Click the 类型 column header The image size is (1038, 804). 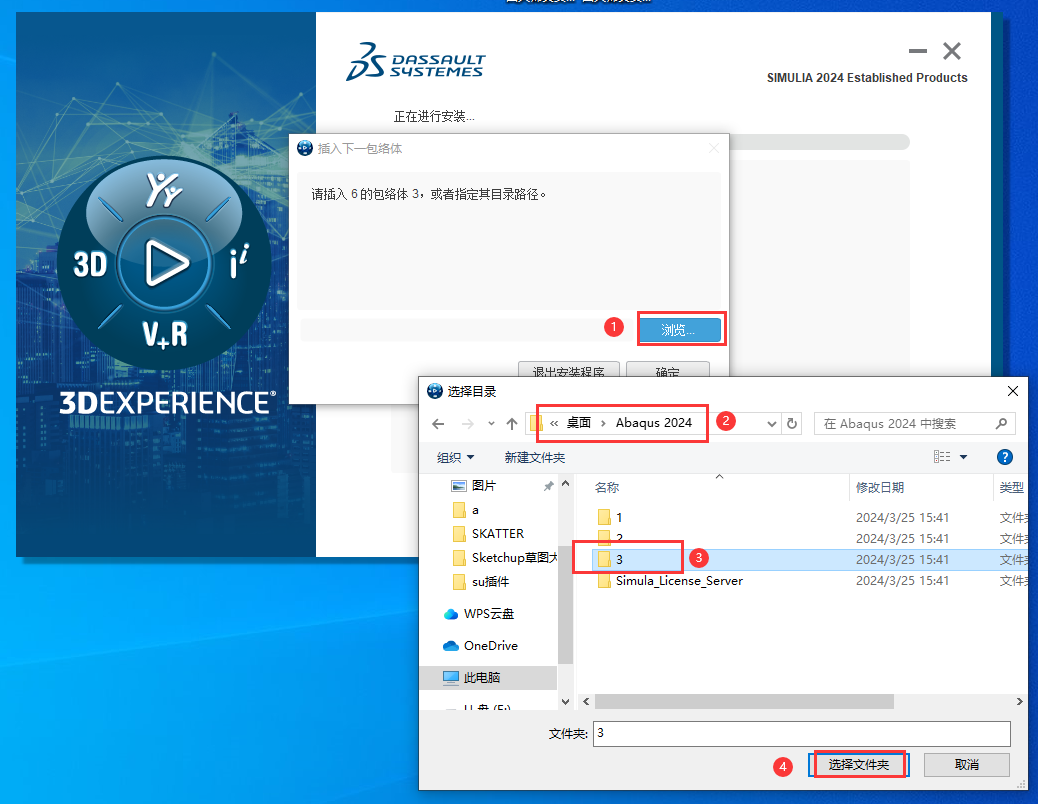1012,488
